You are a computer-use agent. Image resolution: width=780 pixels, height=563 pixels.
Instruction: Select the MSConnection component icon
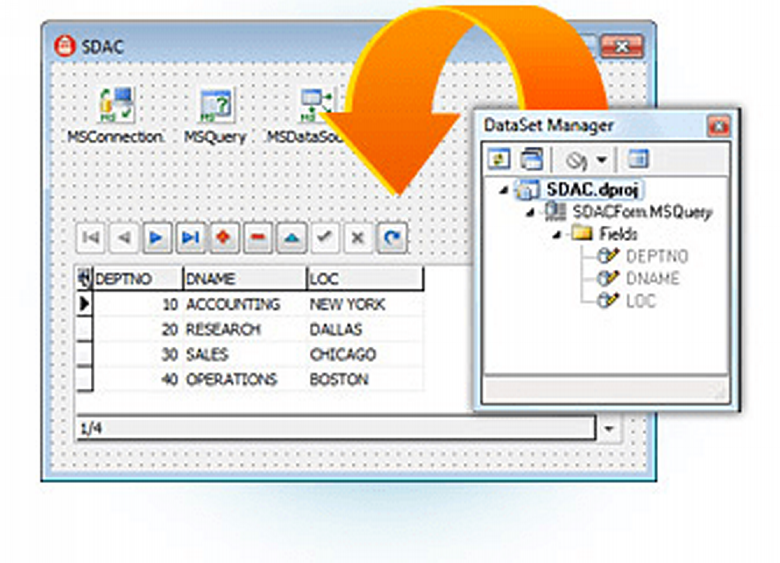116,105
